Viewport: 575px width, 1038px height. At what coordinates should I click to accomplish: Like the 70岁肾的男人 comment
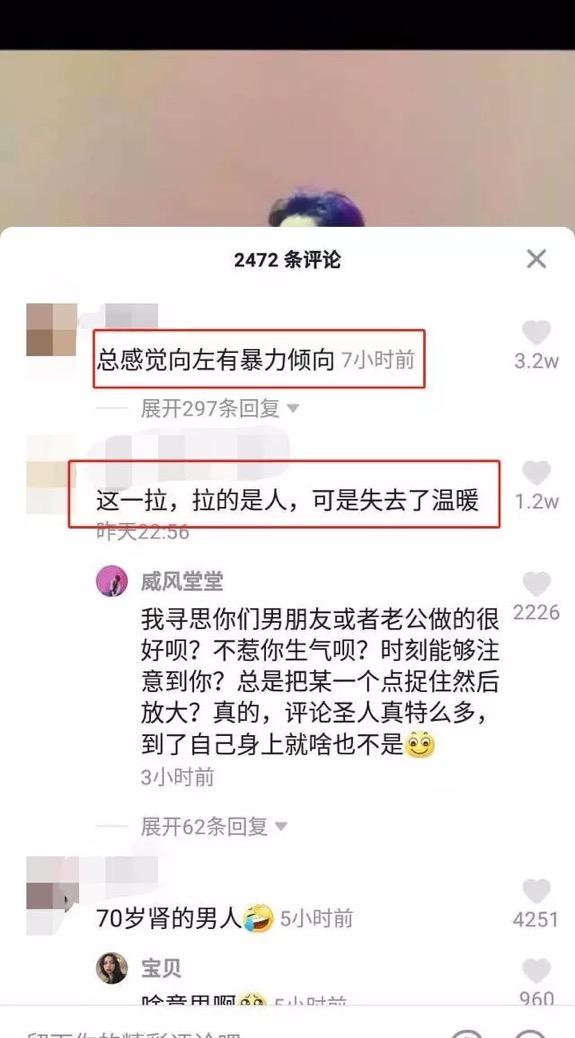(x=536, y=891)
